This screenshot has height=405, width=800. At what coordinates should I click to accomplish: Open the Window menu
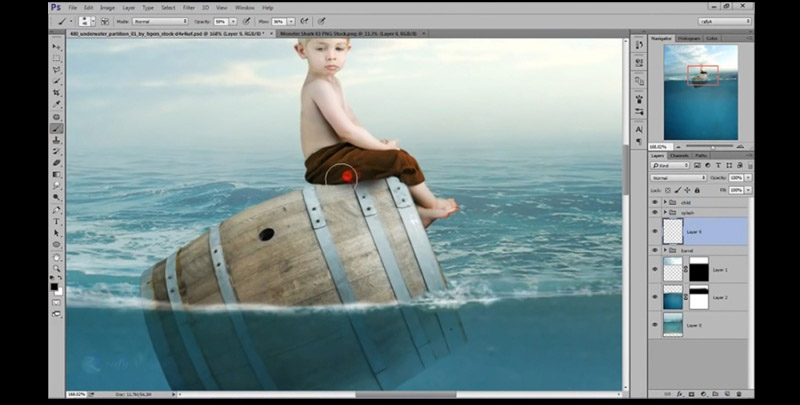pos(244,8)
